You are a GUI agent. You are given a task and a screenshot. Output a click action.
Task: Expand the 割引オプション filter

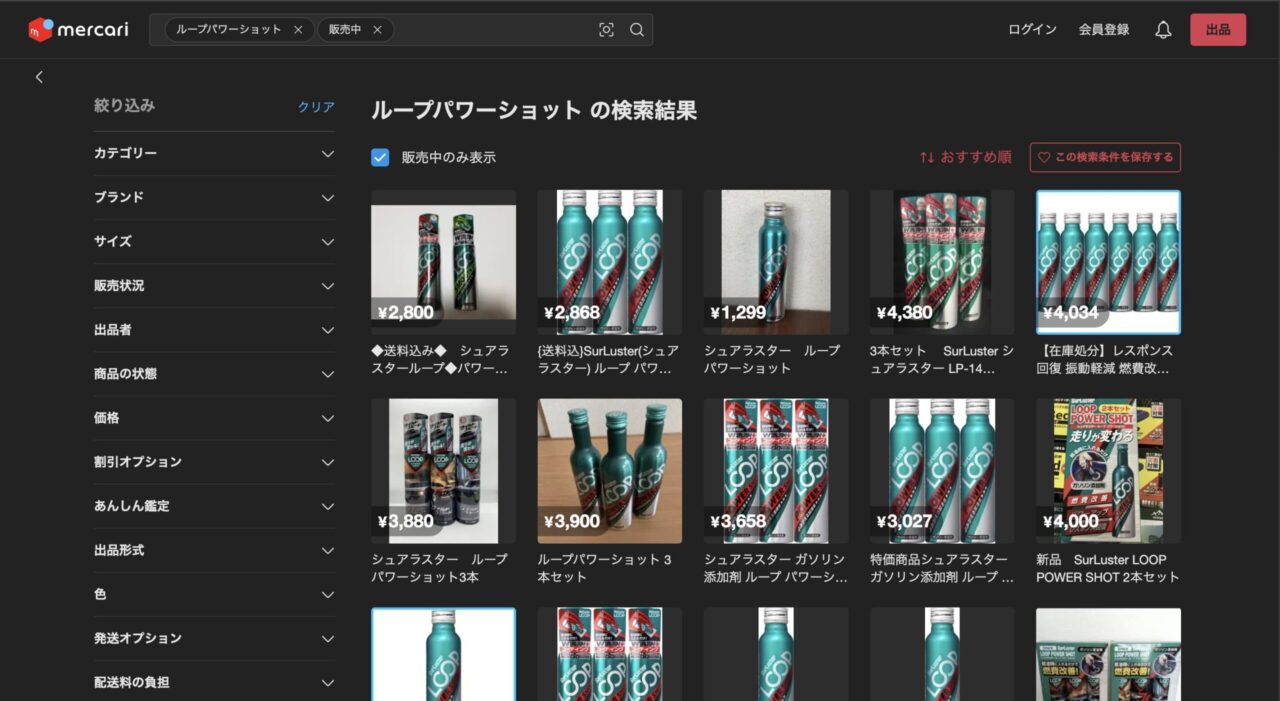214,462
